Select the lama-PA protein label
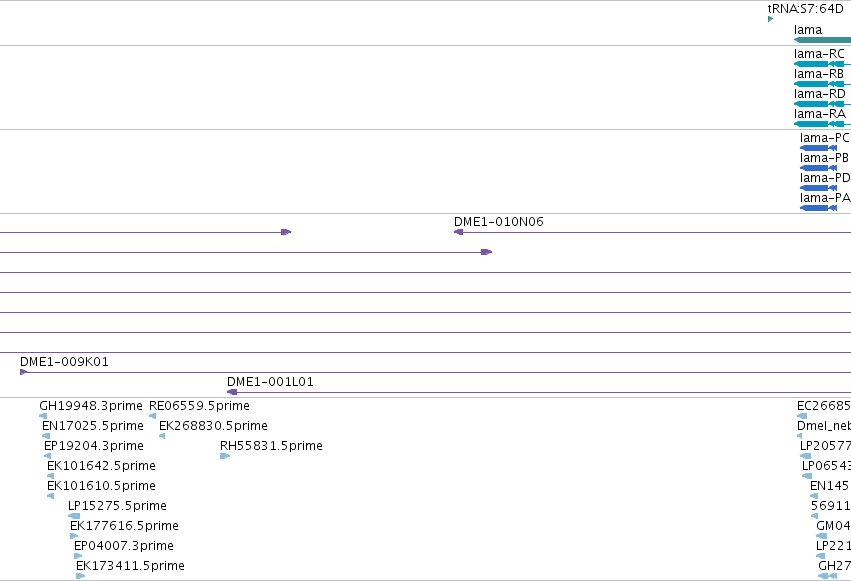 point(825,198)
